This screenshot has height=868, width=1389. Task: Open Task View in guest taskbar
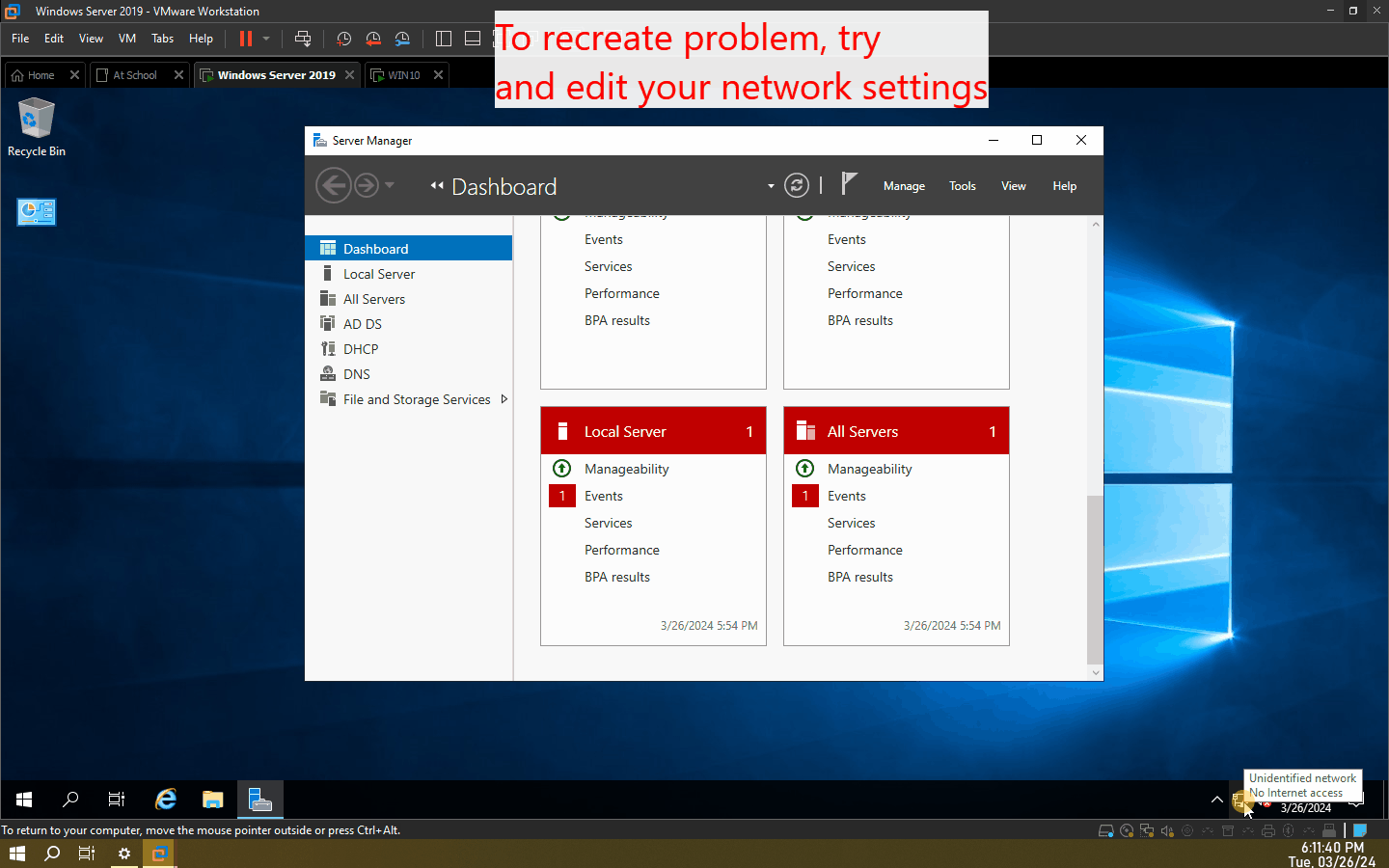click(117, 800)
